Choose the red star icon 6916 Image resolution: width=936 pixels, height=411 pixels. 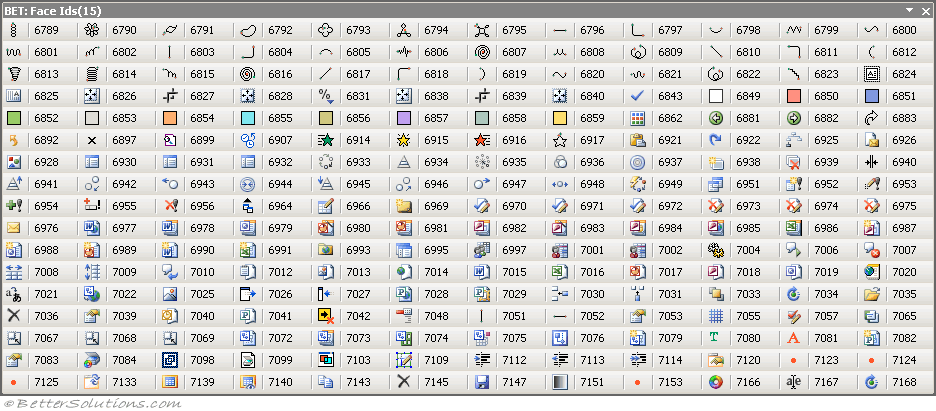pos(482,140)
